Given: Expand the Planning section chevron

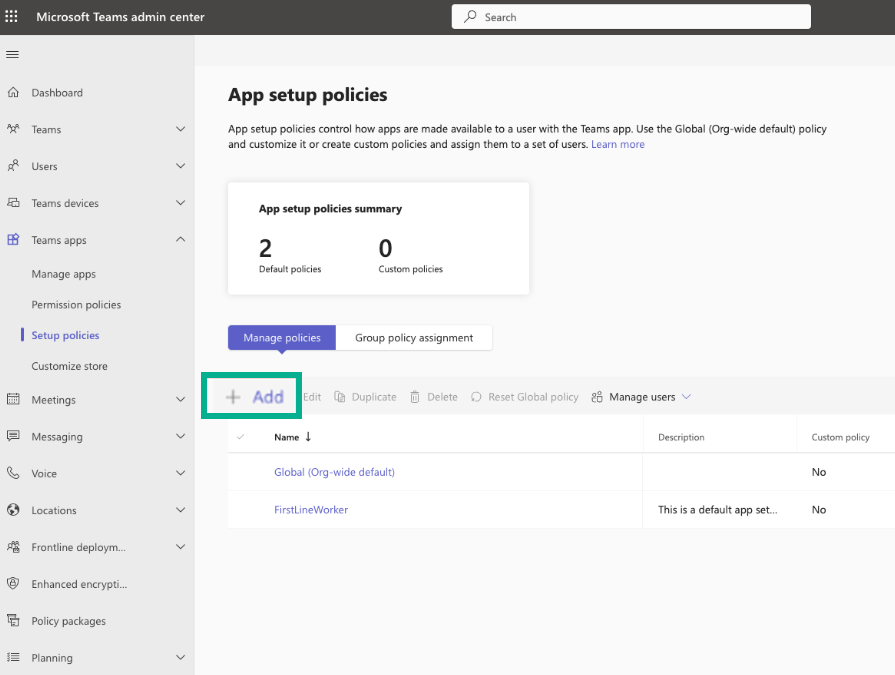Looking at the screenshot, I should (x=180, y=657).
